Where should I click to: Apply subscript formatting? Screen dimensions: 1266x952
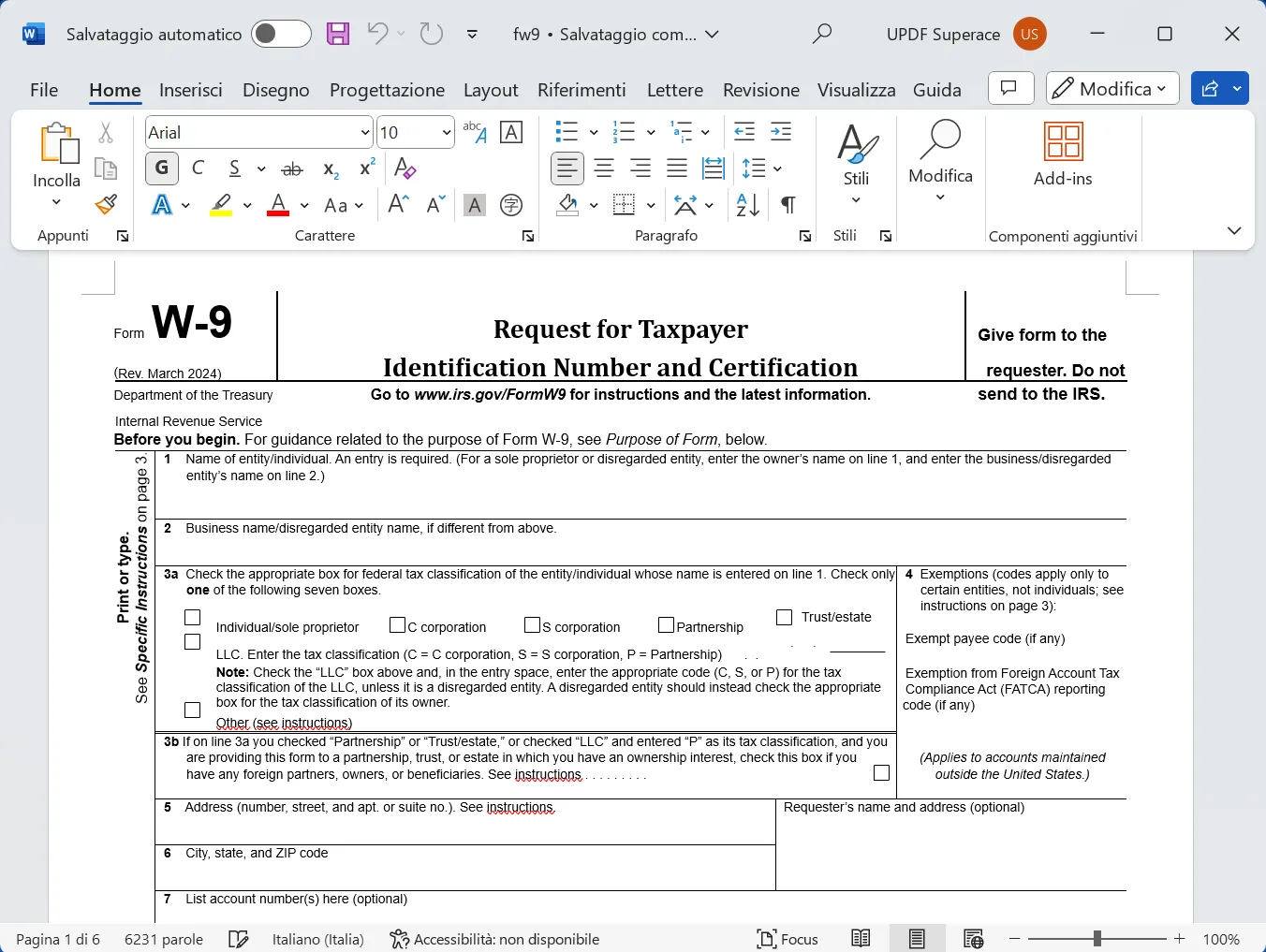click(x=330, y=169)
